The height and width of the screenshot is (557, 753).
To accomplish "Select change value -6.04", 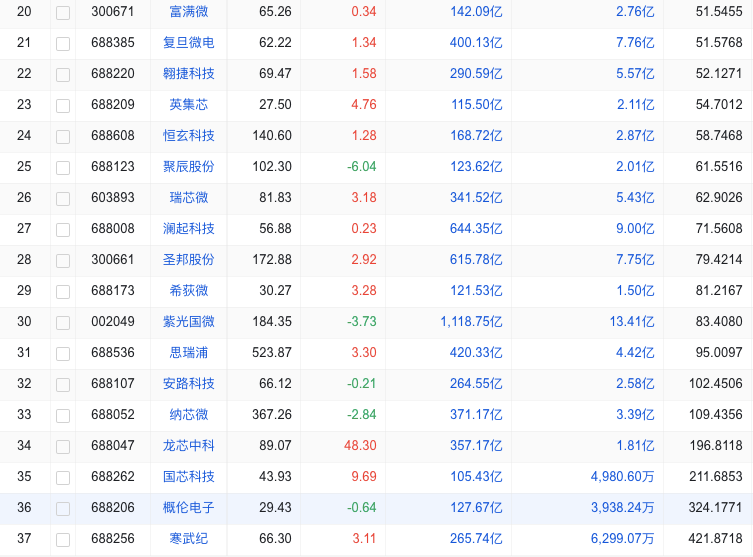I will tap(362, 166).
